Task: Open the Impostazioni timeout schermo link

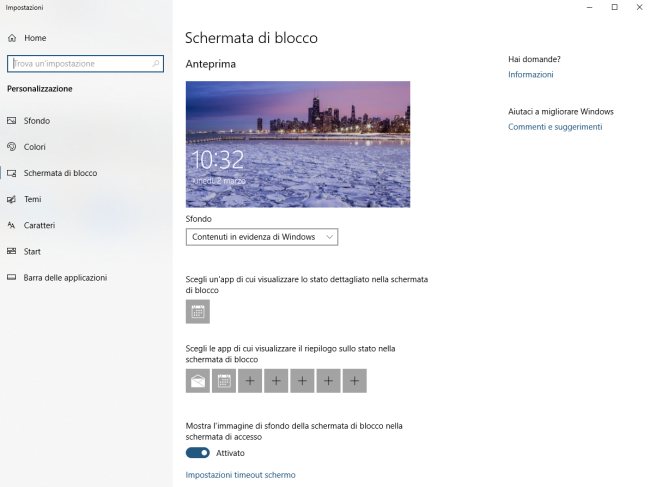Action: pyautogui.click(x=240, y=475)
